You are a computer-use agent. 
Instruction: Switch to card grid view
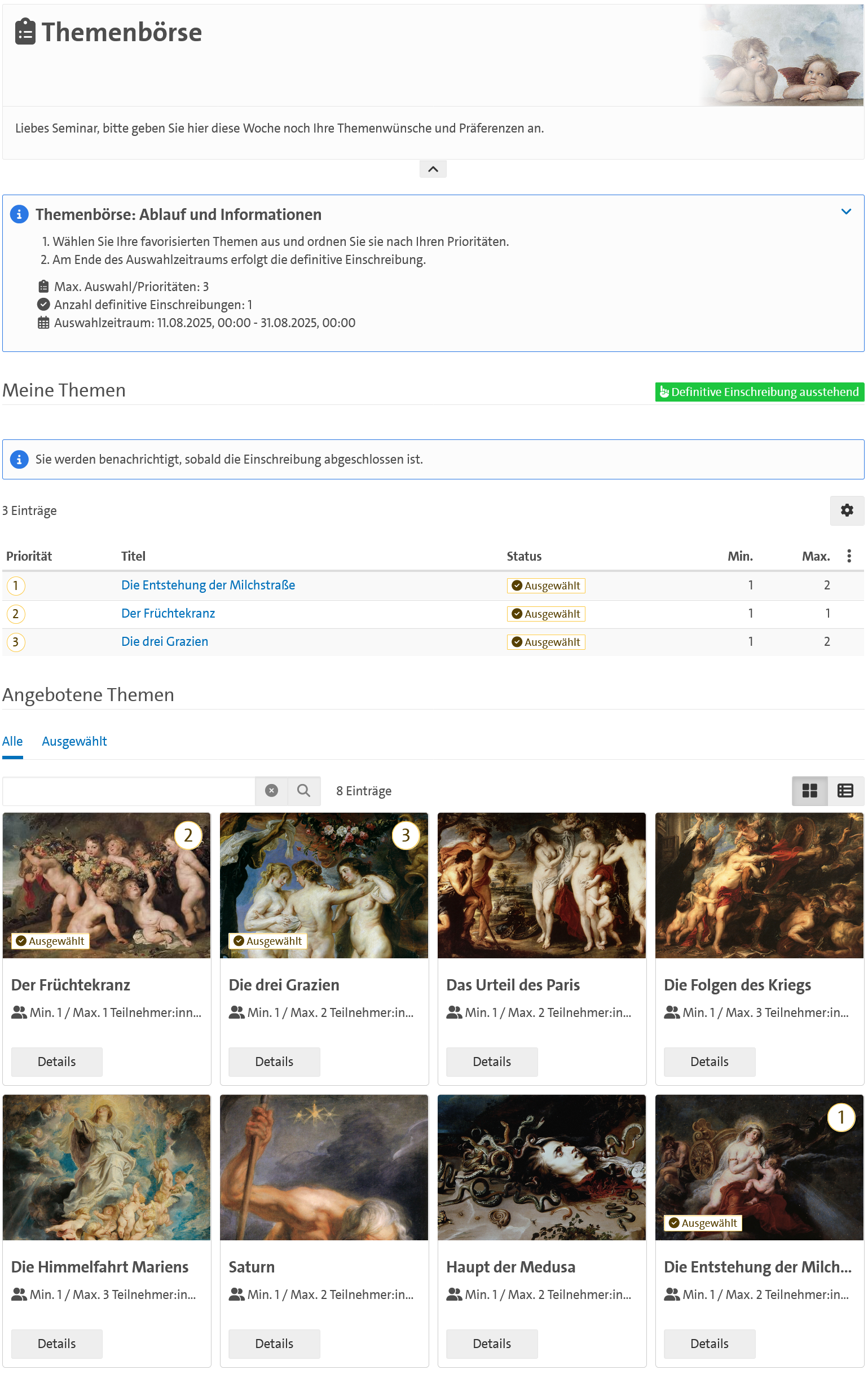pos(809,790)
